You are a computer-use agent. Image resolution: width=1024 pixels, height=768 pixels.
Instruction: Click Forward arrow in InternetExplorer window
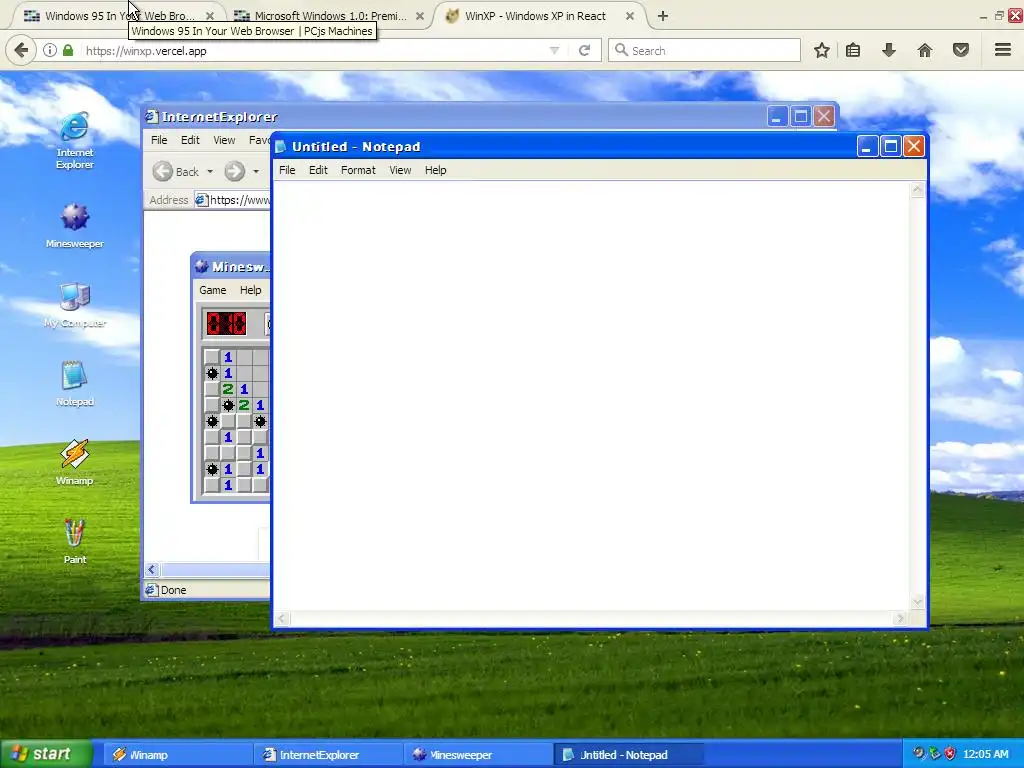click(x=234, y=172)
